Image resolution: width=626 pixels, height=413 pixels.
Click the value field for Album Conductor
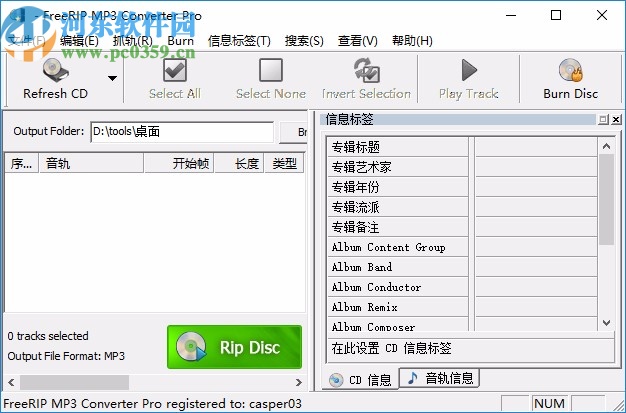(536, 287)
